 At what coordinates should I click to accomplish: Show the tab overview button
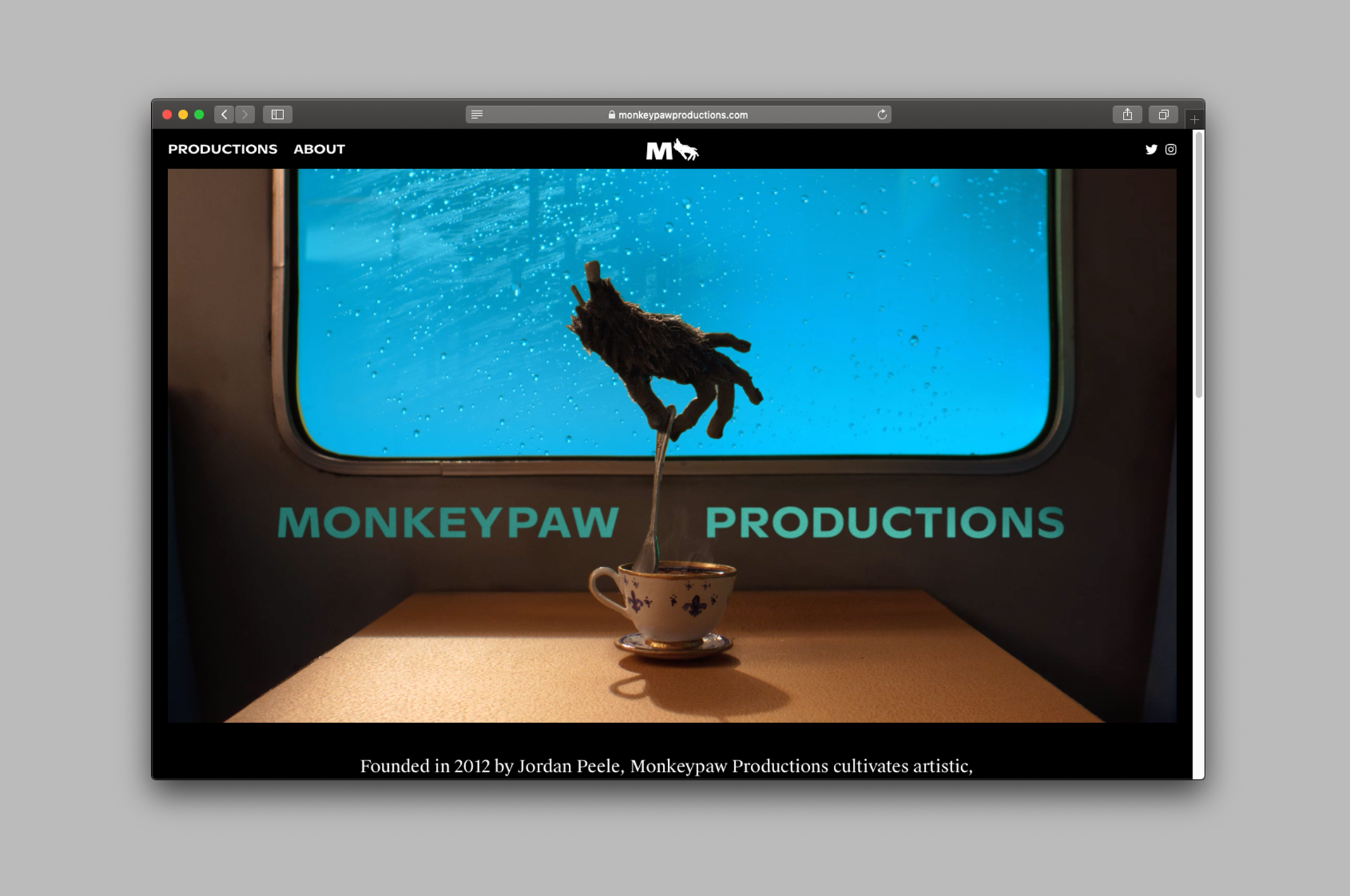click(x=1164, y=115)
